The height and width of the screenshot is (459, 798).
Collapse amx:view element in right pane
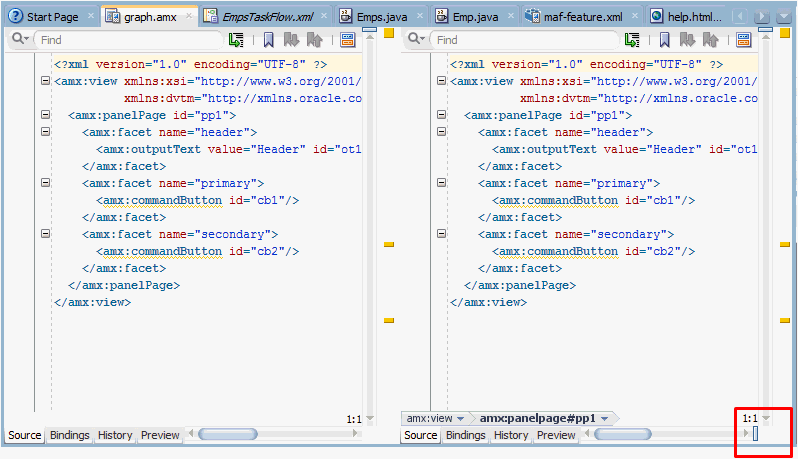coord(441,81)
